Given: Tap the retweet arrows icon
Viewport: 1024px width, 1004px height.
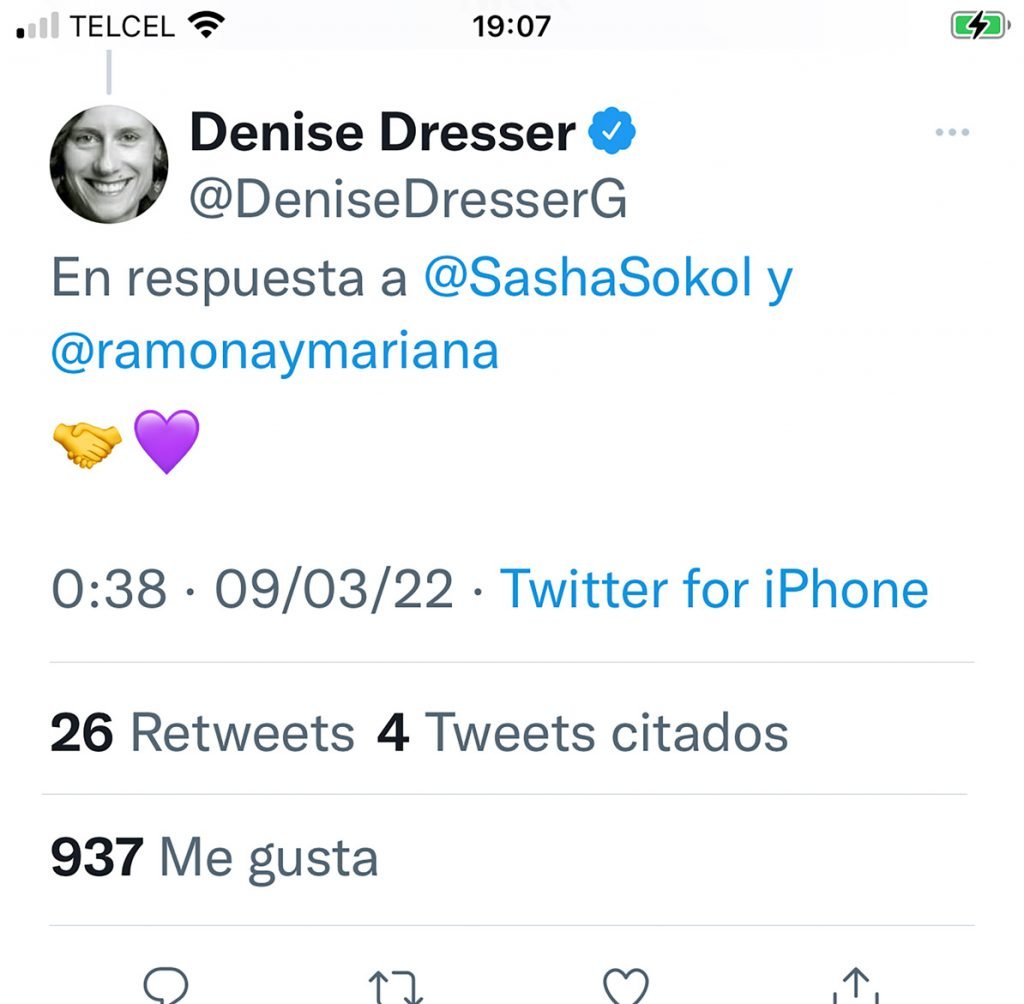Looking at the screenshot, I should coord(396,986).
